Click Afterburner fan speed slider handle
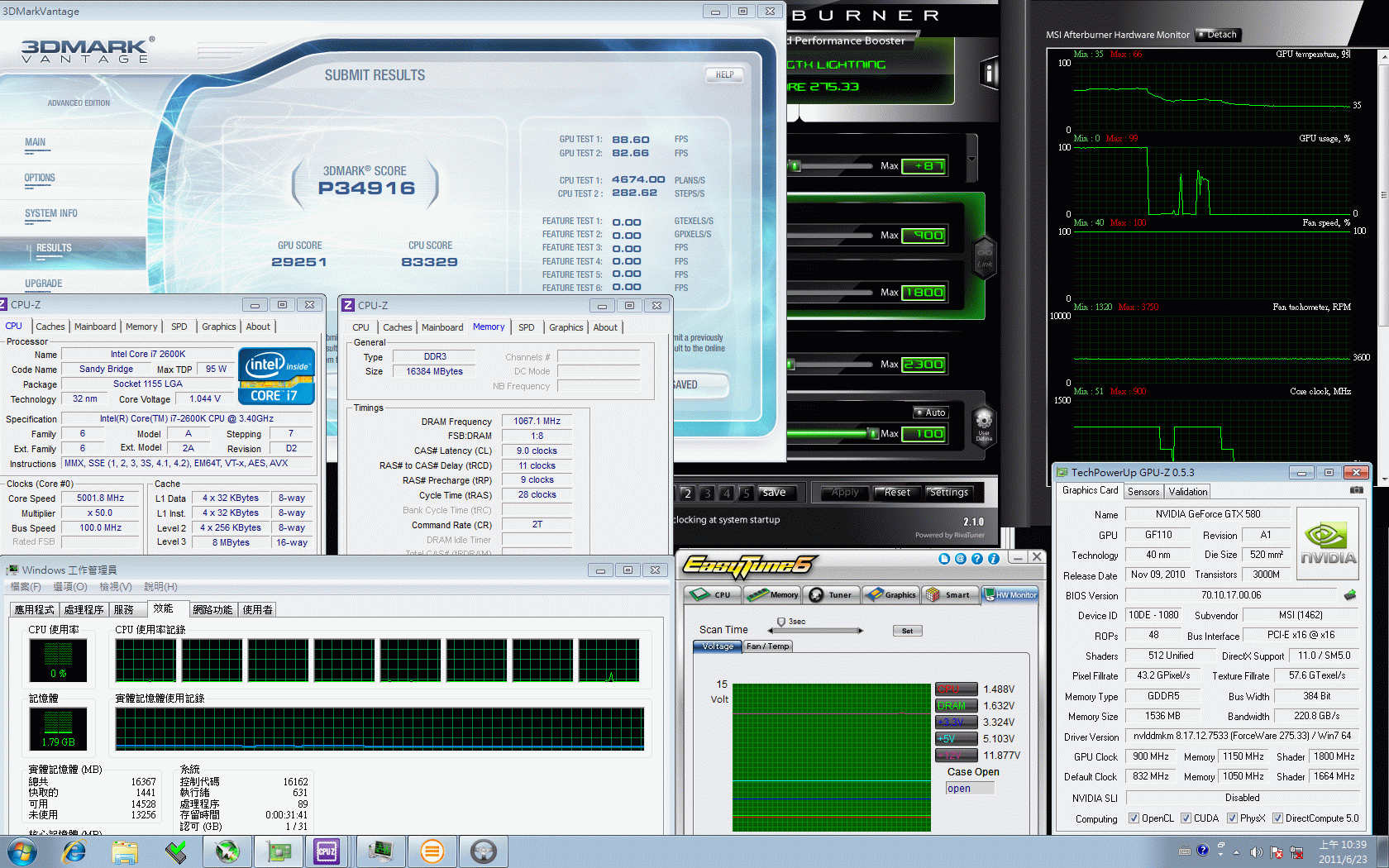The image size is (1389, 868). click(x=872, y=434)
